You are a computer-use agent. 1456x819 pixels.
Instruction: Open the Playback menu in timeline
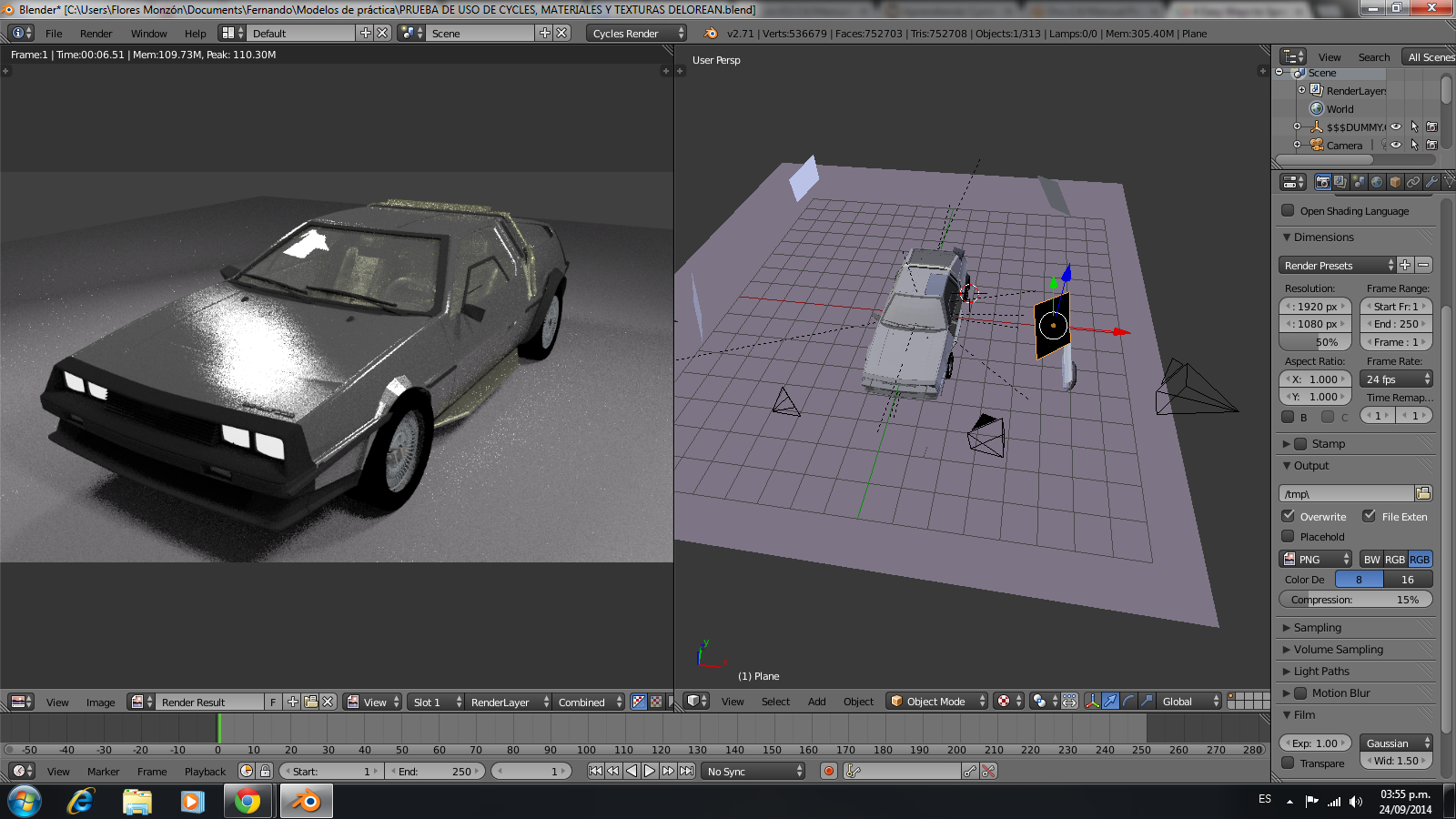click(x=205, y=772)
